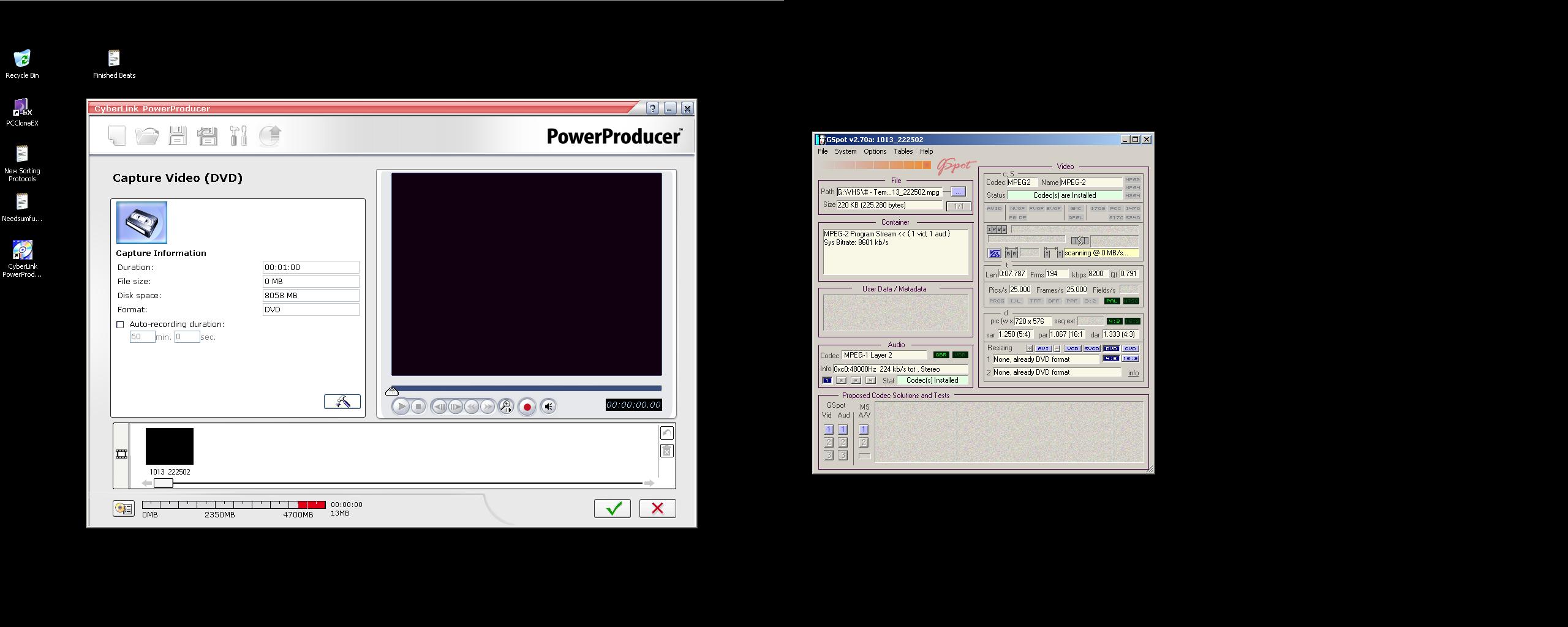1568x627 pixels.
Task: Cancel with the red X button
Action: [x=658, y=508]
